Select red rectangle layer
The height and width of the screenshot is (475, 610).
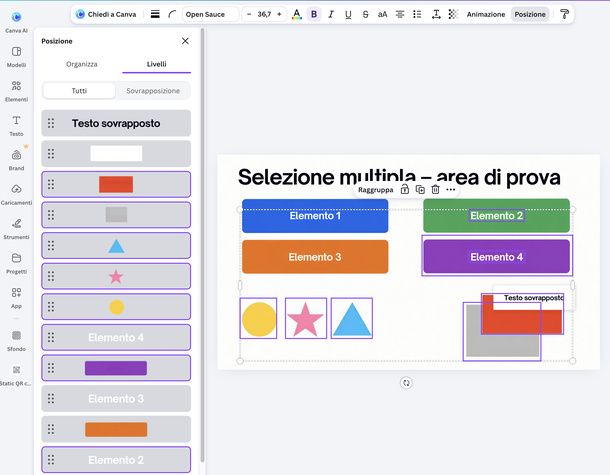pos(116,184)
